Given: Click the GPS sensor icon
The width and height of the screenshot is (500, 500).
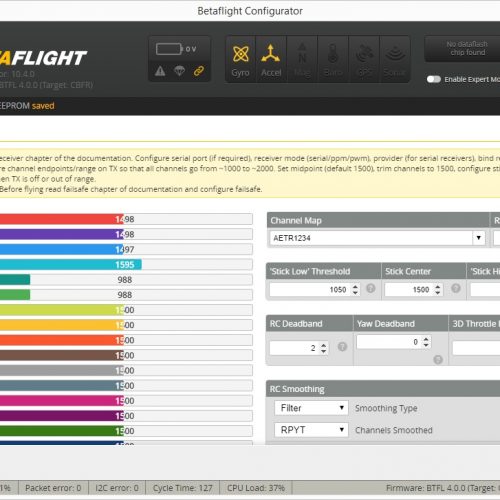Looking at the screenshot, I should 364,60.
